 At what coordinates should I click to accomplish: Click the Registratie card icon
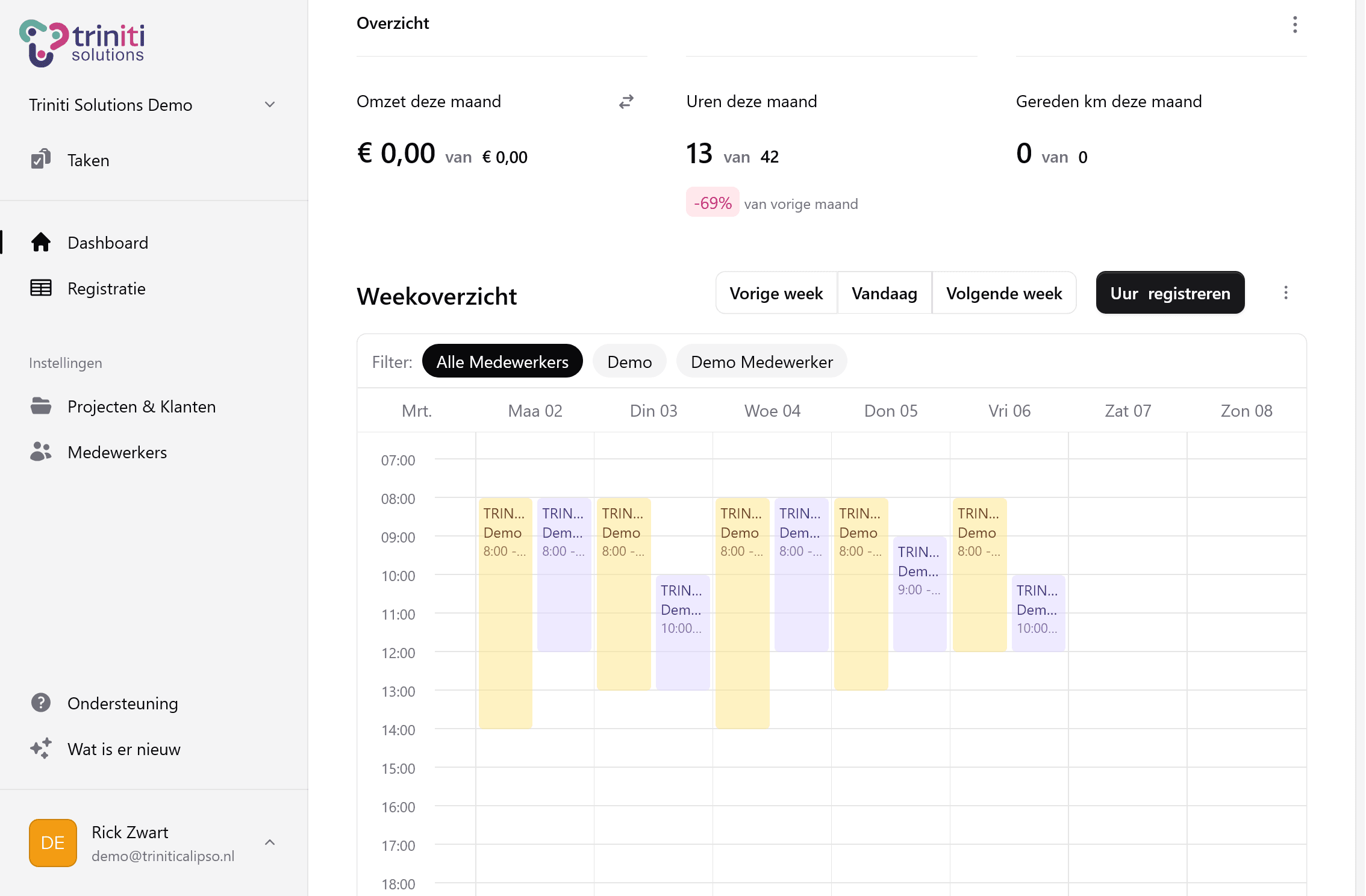[x=40, y=288]
